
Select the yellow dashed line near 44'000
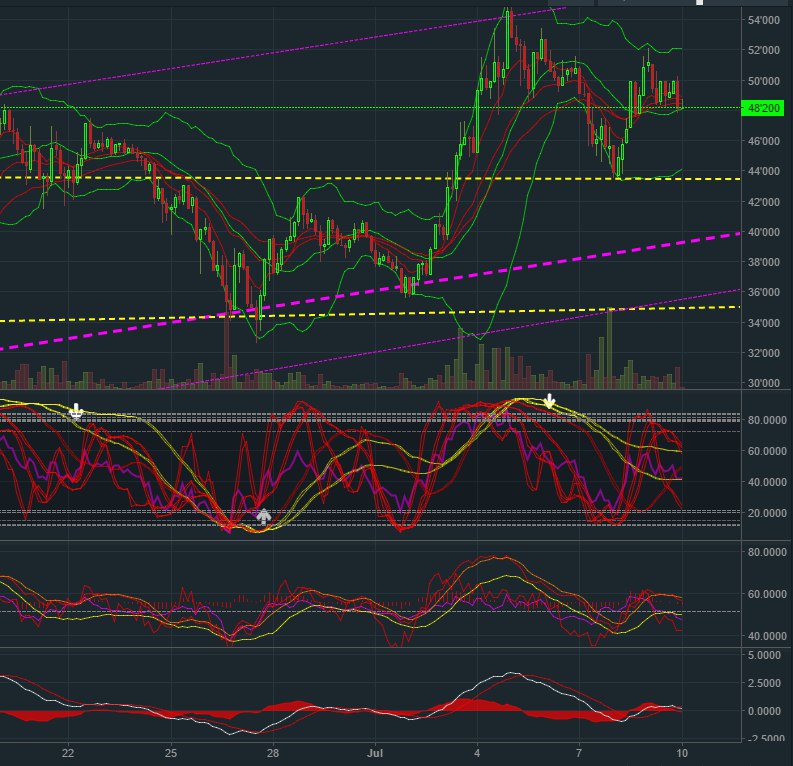pos(370,178)
